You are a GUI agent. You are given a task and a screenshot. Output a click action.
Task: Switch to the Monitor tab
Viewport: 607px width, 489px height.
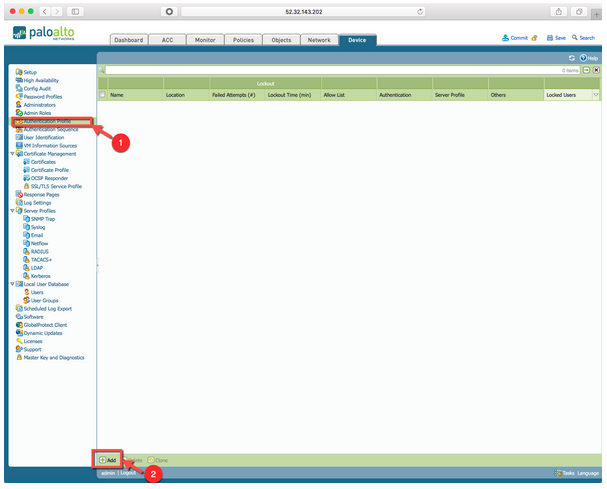tap(206, 40)
